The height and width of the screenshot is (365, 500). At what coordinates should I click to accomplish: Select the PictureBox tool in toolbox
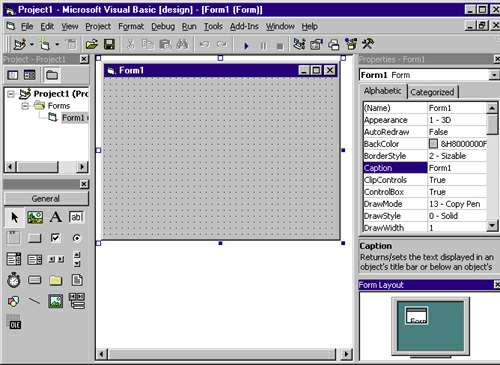click(35, 217)
